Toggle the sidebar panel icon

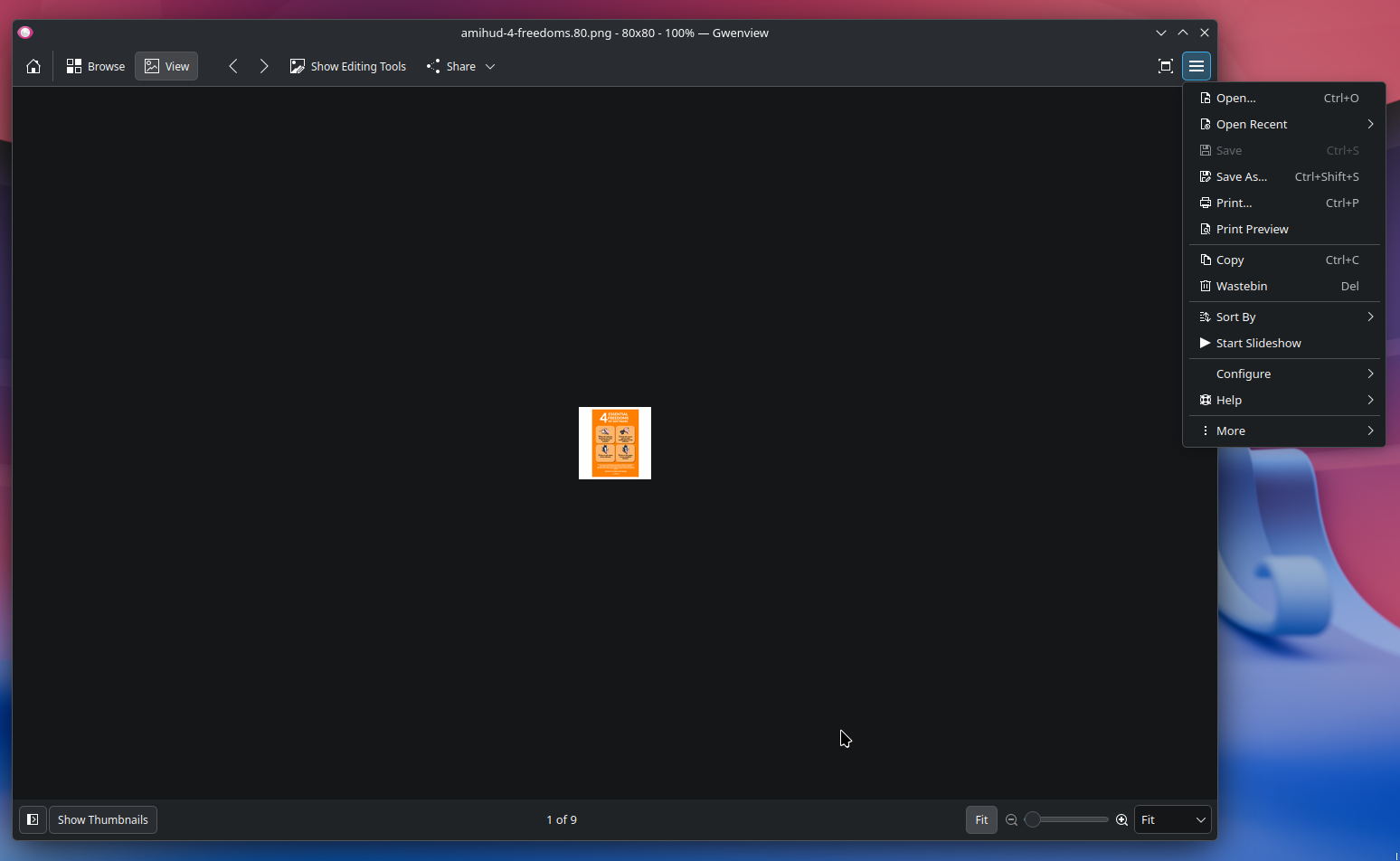(x=33, y=819)
